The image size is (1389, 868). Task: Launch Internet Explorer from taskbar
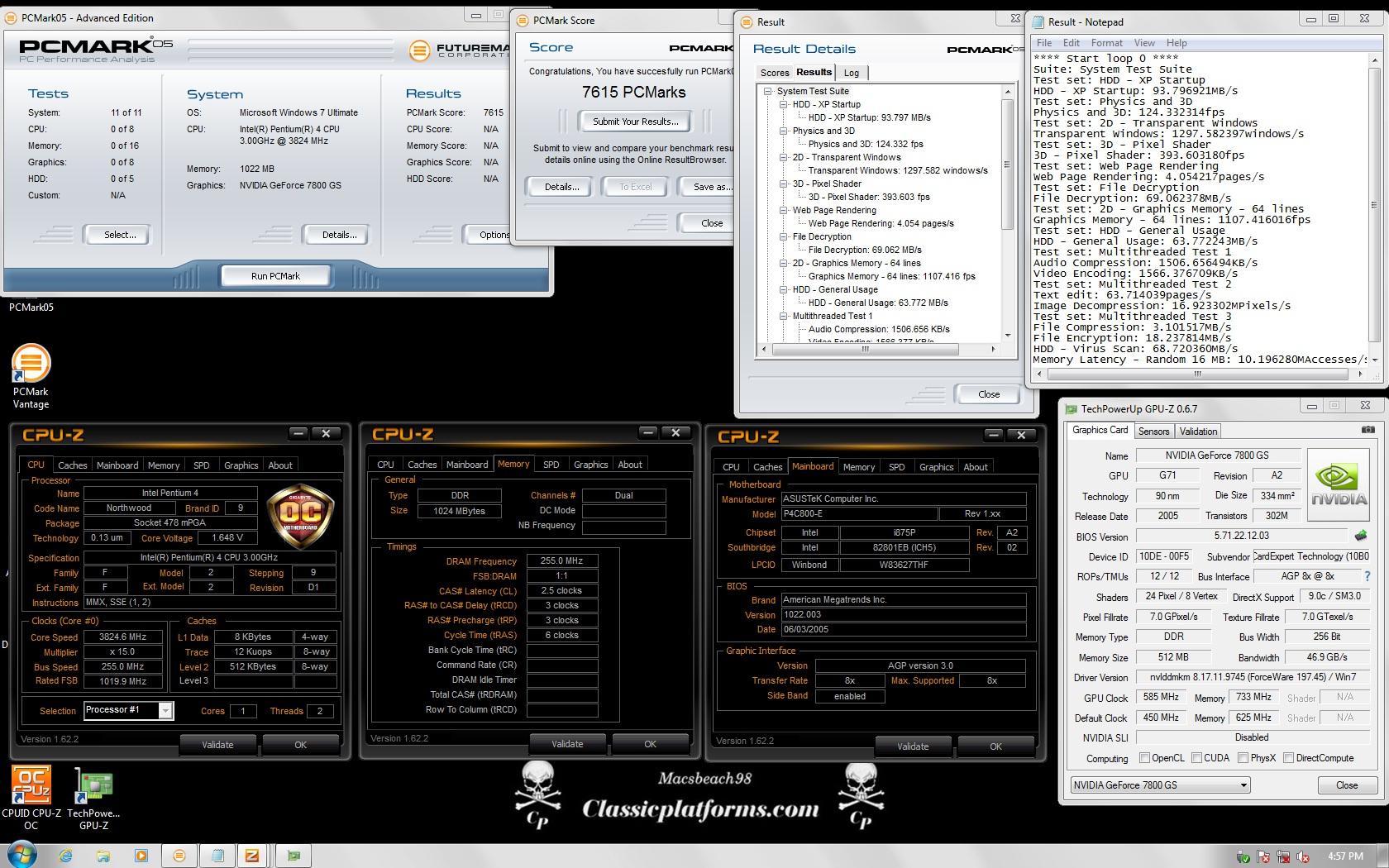pyautogui.click(x=67, y=856)
